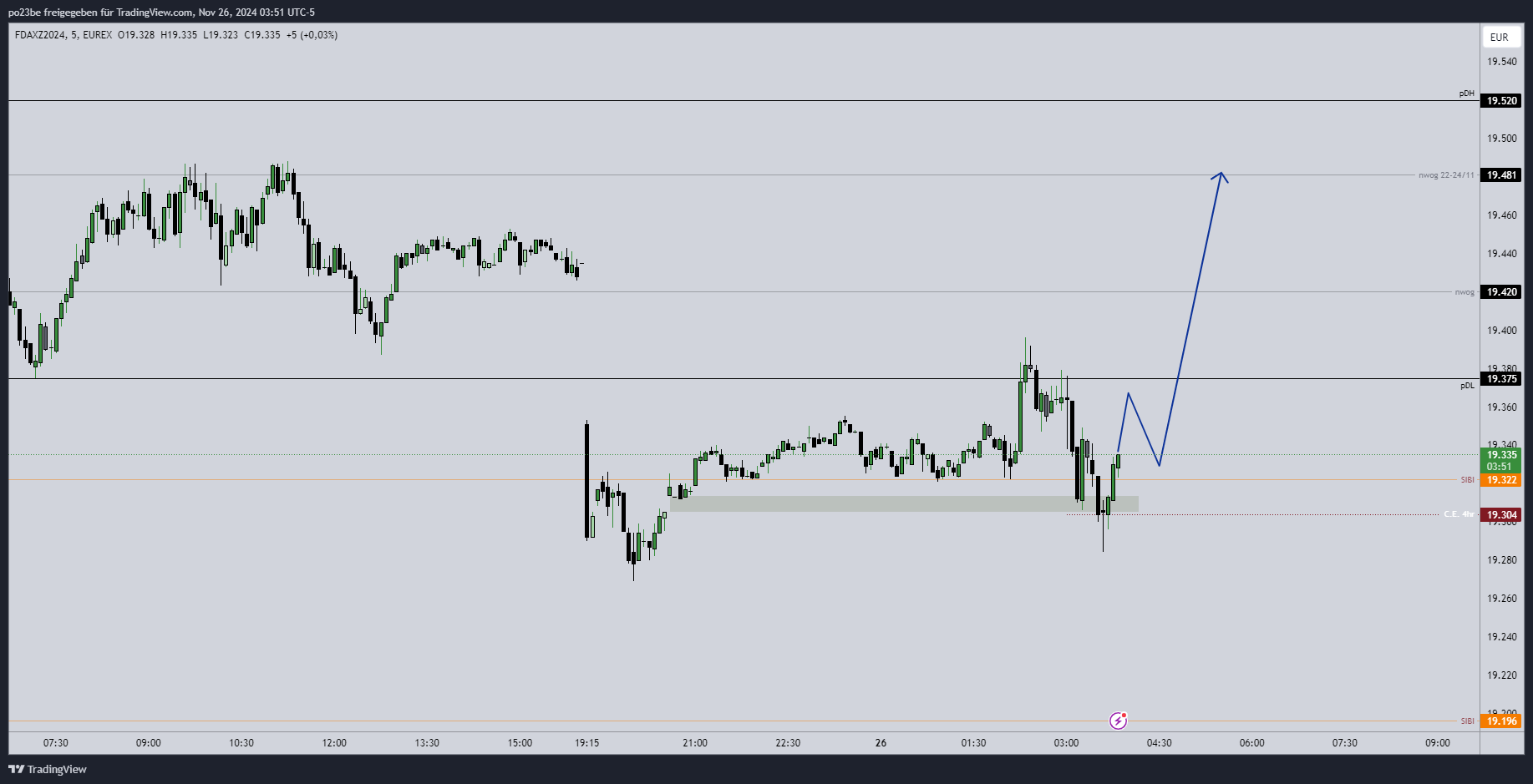Click the green 19.335 current price label
This screenshot has height=784, width=1533.
pos(1501,455)
